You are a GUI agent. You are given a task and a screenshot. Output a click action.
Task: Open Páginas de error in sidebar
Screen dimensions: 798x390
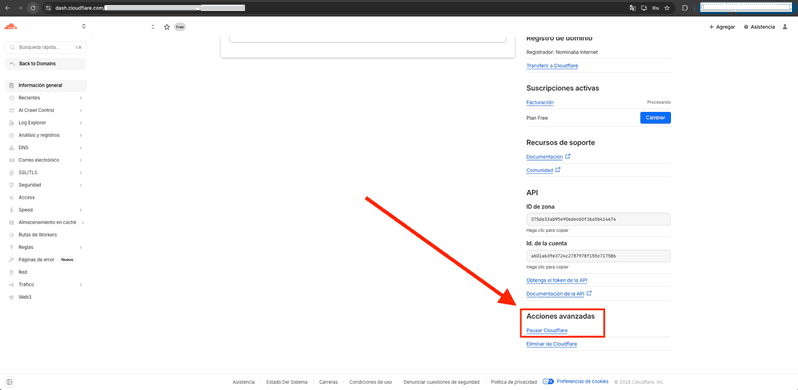pos(46,260)
